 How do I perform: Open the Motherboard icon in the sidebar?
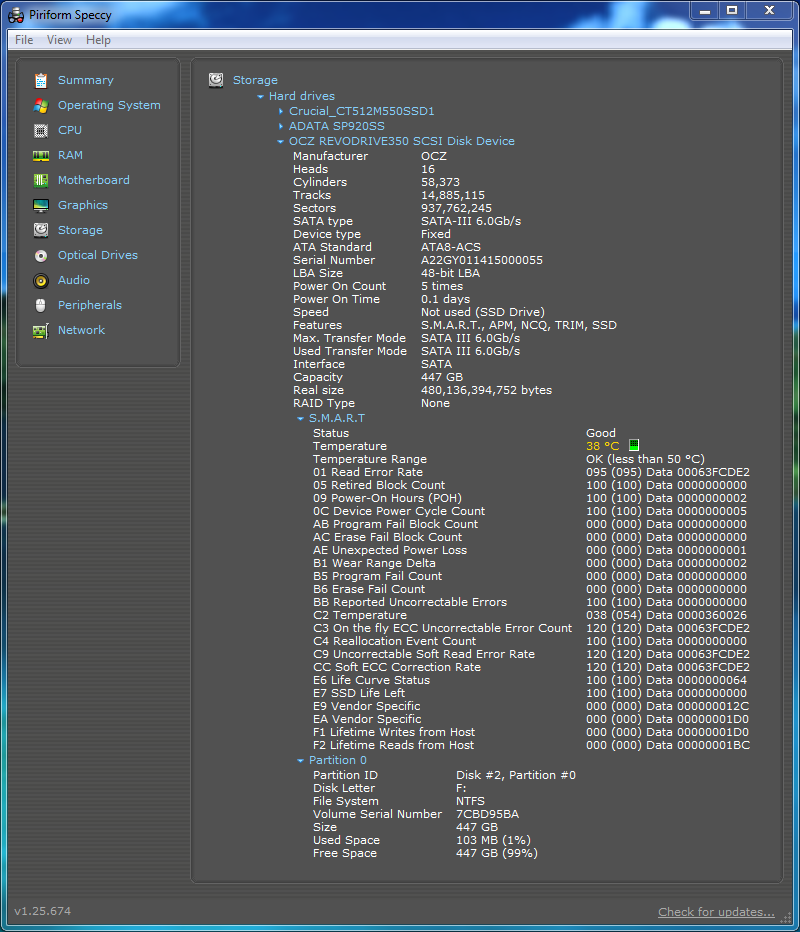pyautogui.click(x=41, y=180)
